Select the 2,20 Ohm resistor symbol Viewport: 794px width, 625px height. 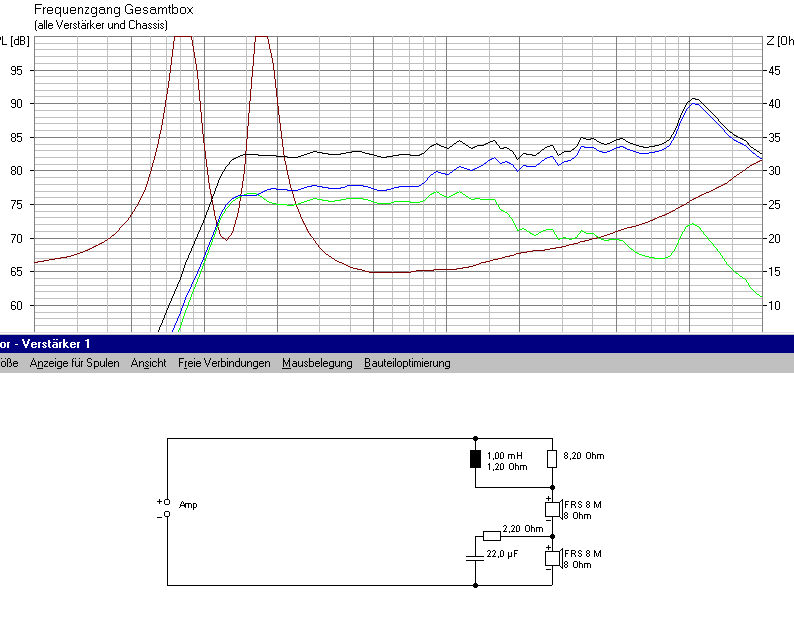(492, 536)
